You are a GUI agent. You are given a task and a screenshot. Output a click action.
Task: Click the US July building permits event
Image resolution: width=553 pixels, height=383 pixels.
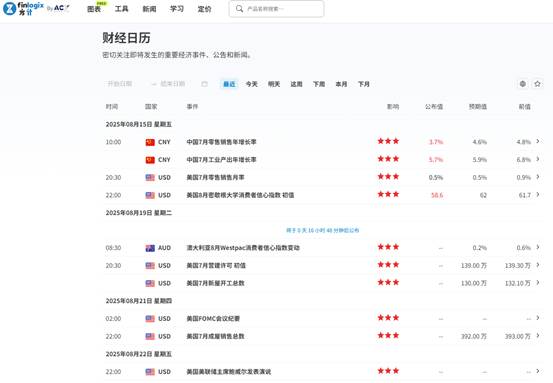point(216,266)
